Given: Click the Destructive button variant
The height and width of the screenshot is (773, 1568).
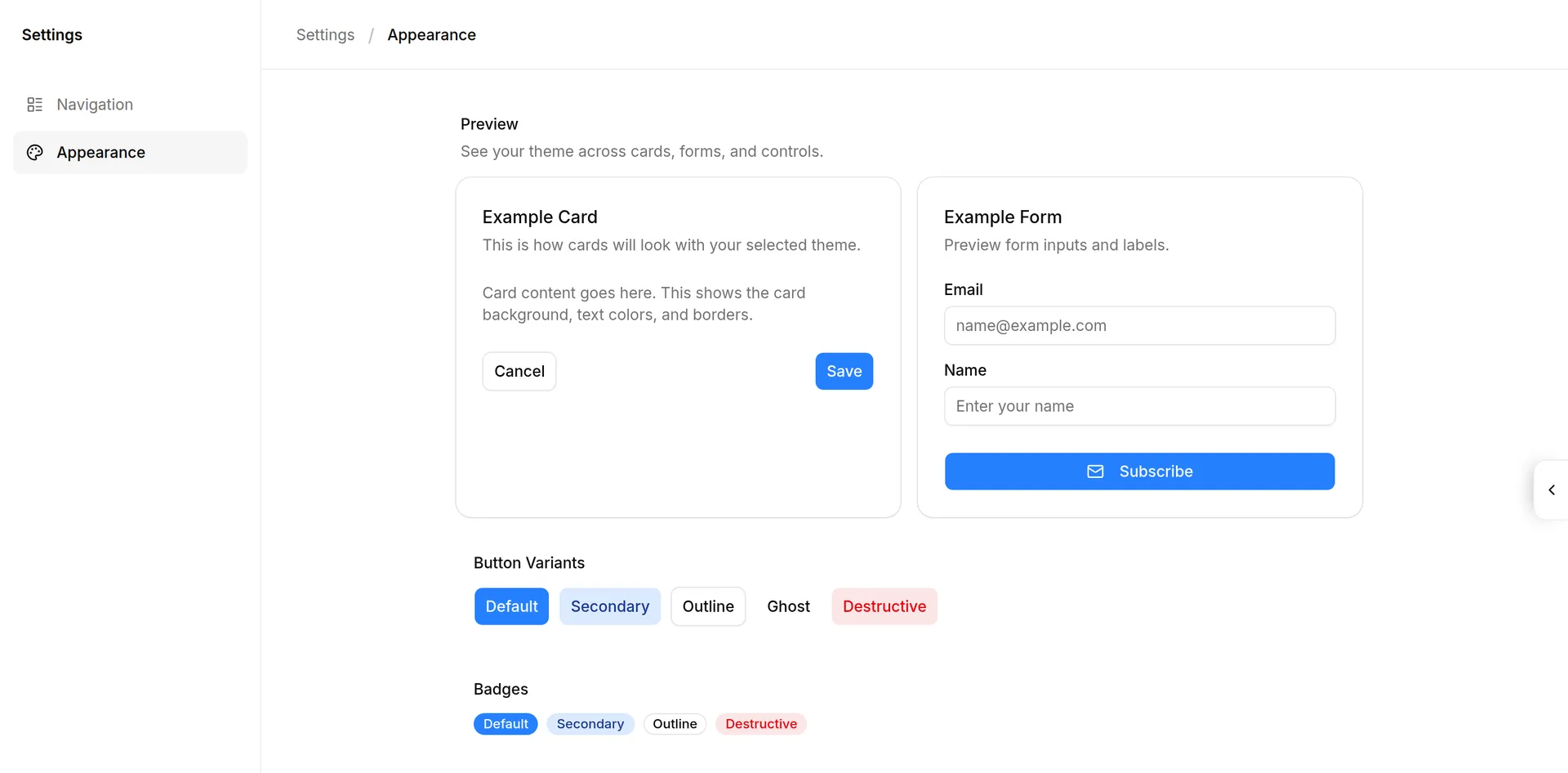Looking at the screenshot, I should tap(884, 606).
